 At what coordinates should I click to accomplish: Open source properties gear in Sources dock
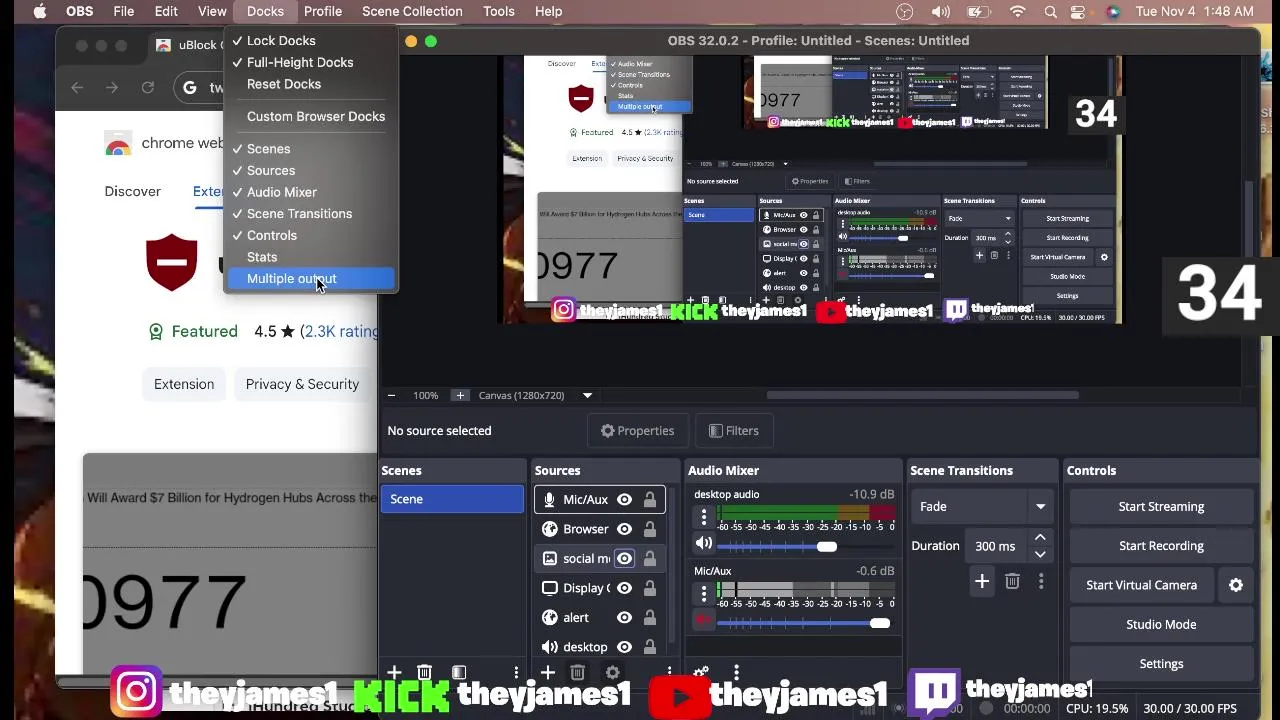click(612, 673)
